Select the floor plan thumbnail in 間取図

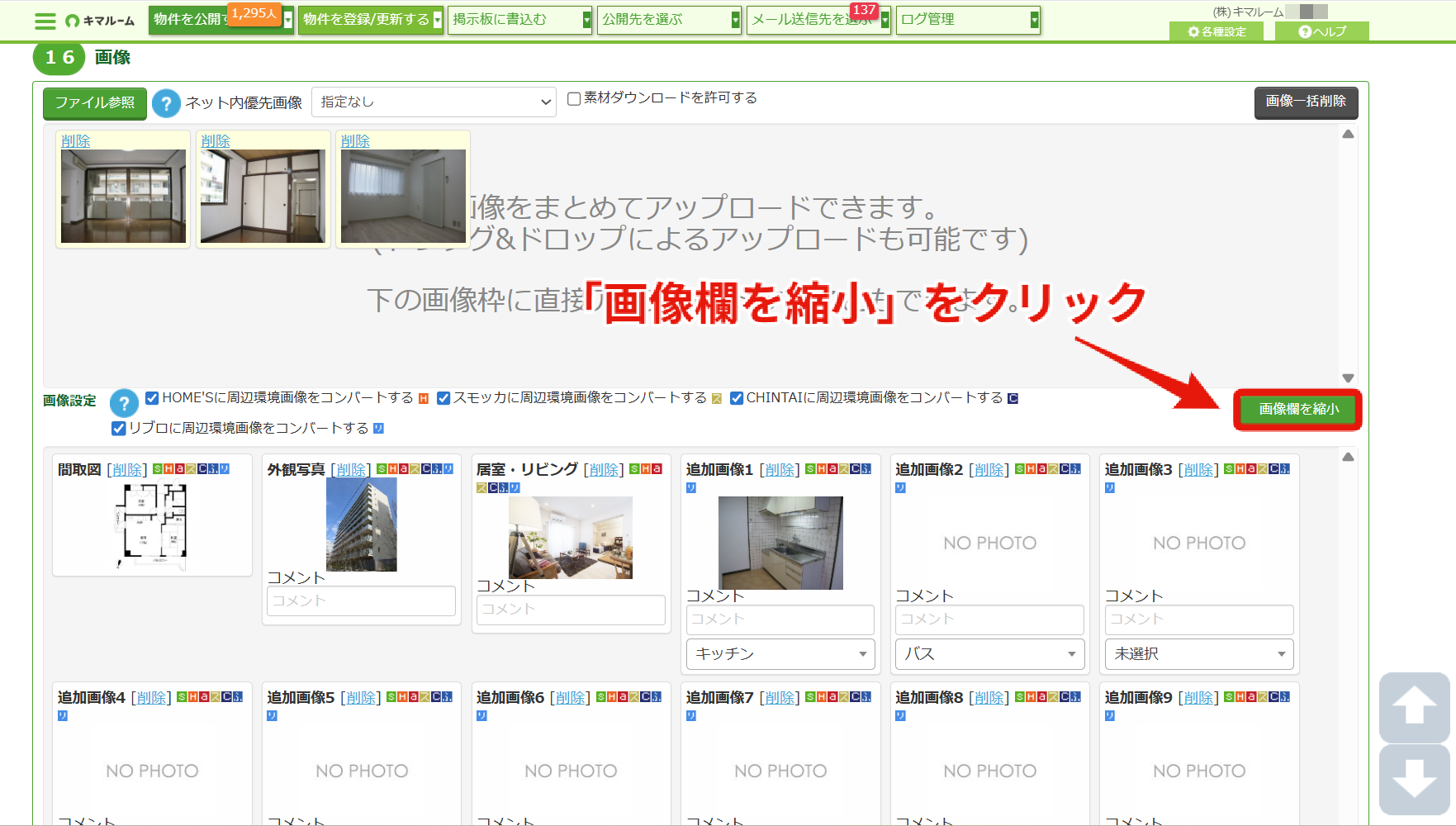point(152,524)
